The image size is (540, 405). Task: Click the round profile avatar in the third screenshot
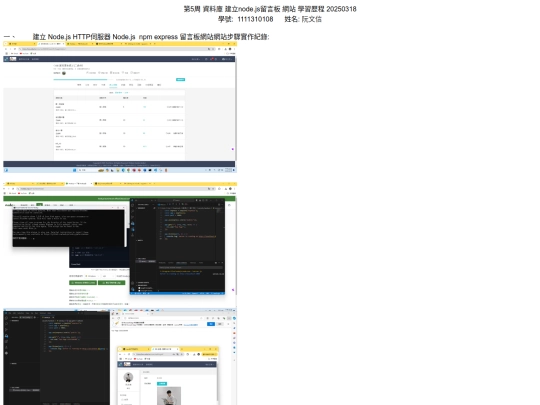tap(128, 377)
